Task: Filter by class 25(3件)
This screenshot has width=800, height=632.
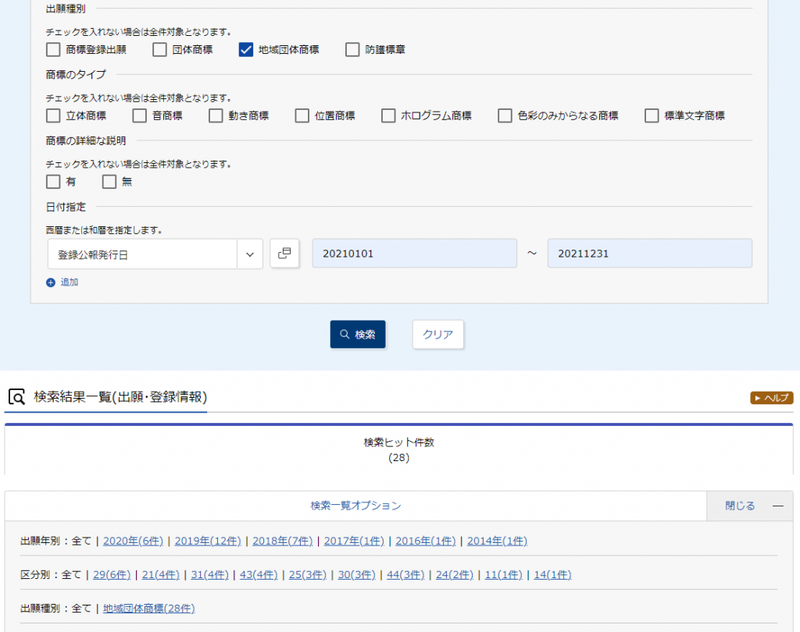Action: tap(308, 574)
